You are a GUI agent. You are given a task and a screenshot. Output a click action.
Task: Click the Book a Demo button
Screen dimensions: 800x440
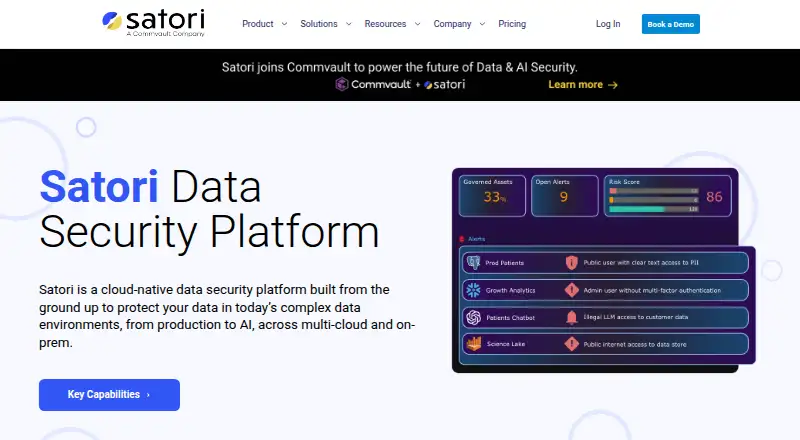click(x=670, y=24)
